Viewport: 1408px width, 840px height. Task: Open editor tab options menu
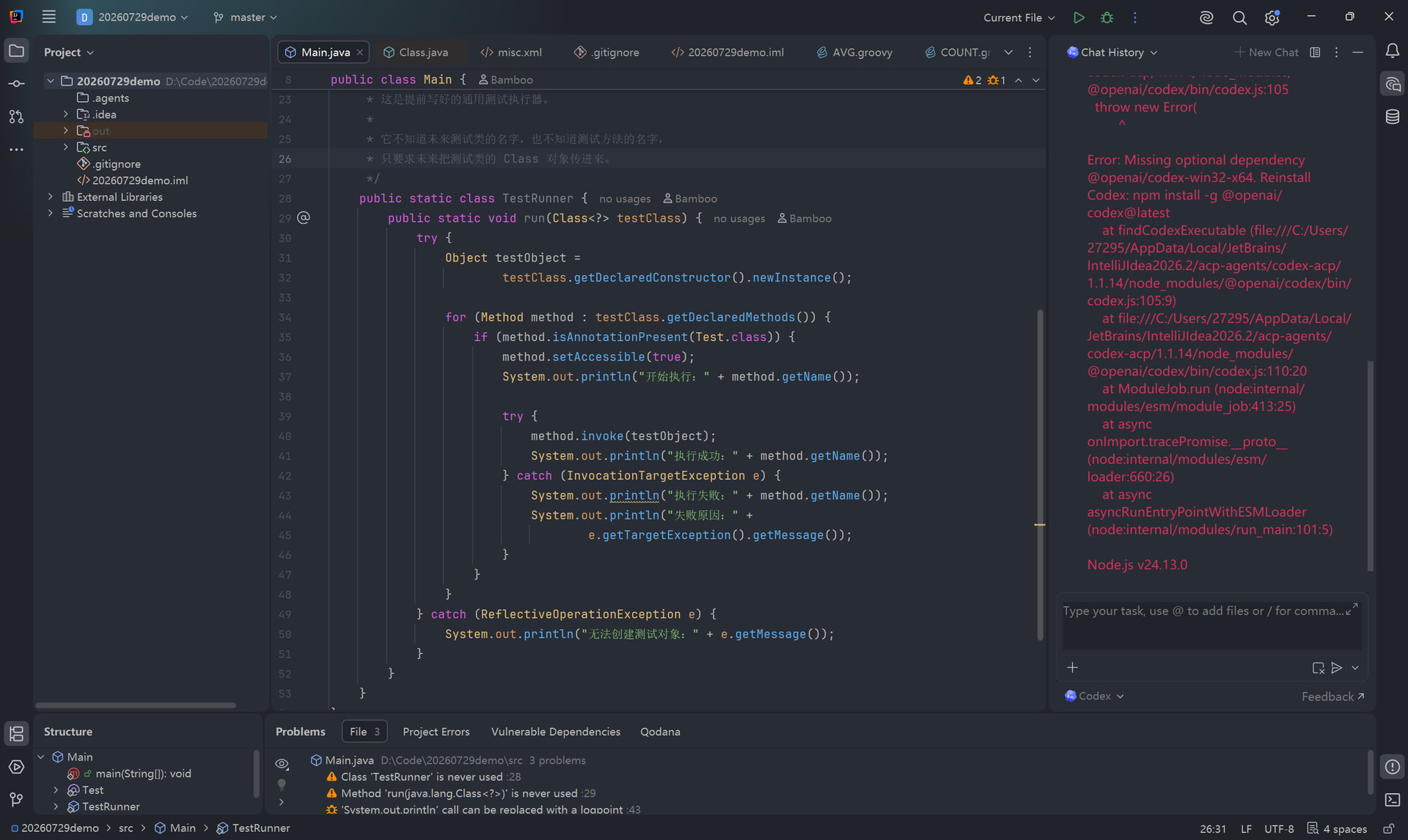[1030, 52]
